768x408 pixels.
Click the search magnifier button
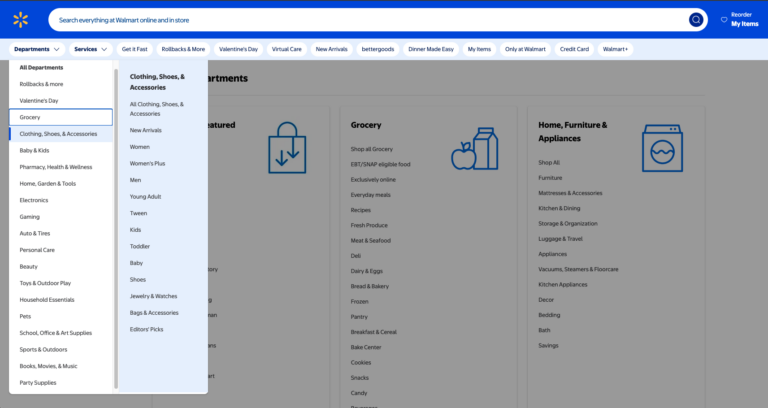coord(696,20)
